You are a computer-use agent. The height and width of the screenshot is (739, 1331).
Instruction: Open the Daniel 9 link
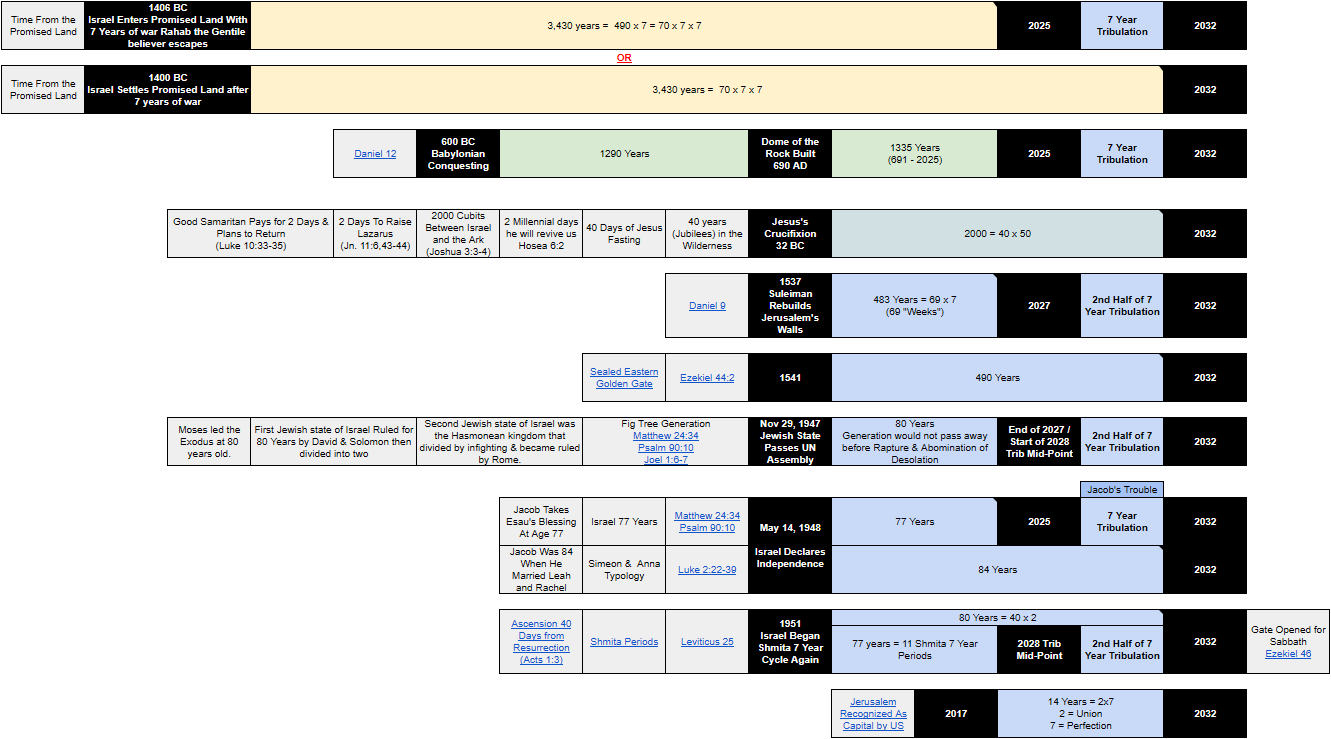click(707, 306)
